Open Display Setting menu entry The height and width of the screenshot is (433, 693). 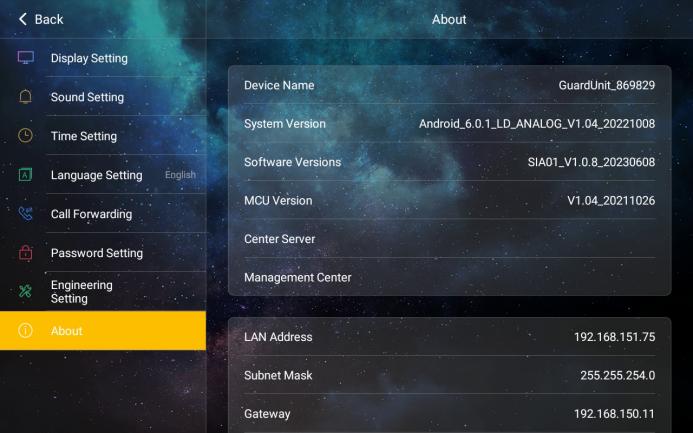[x=103, y=58]
